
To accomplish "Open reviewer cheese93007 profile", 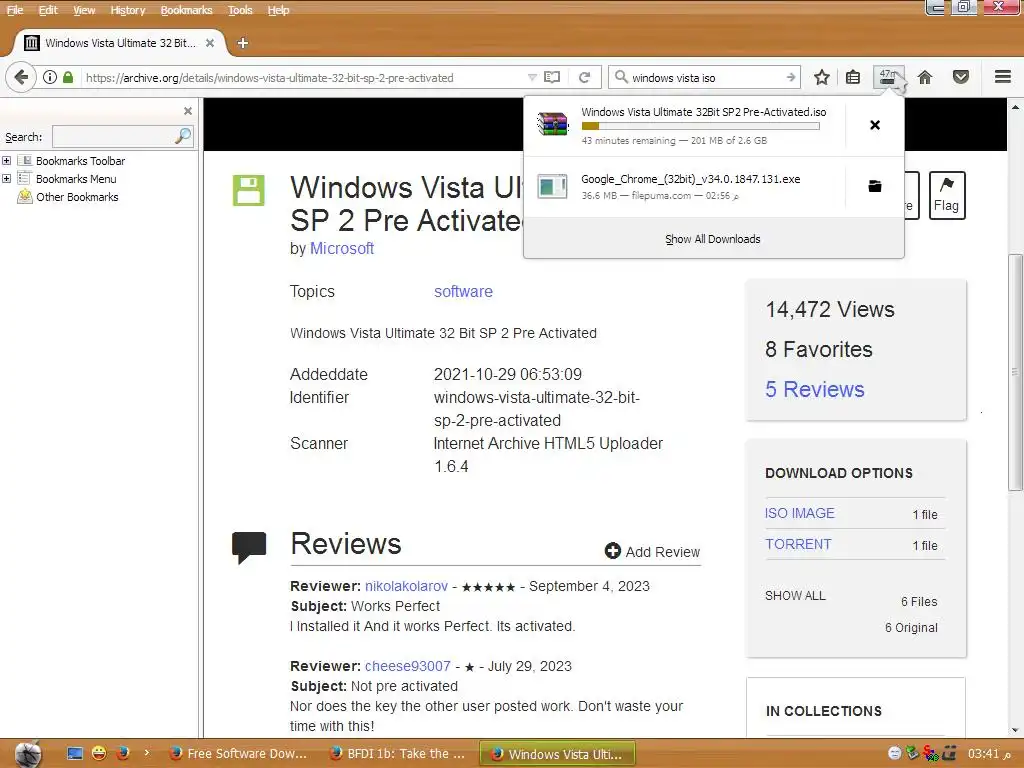I will (408, 666).
